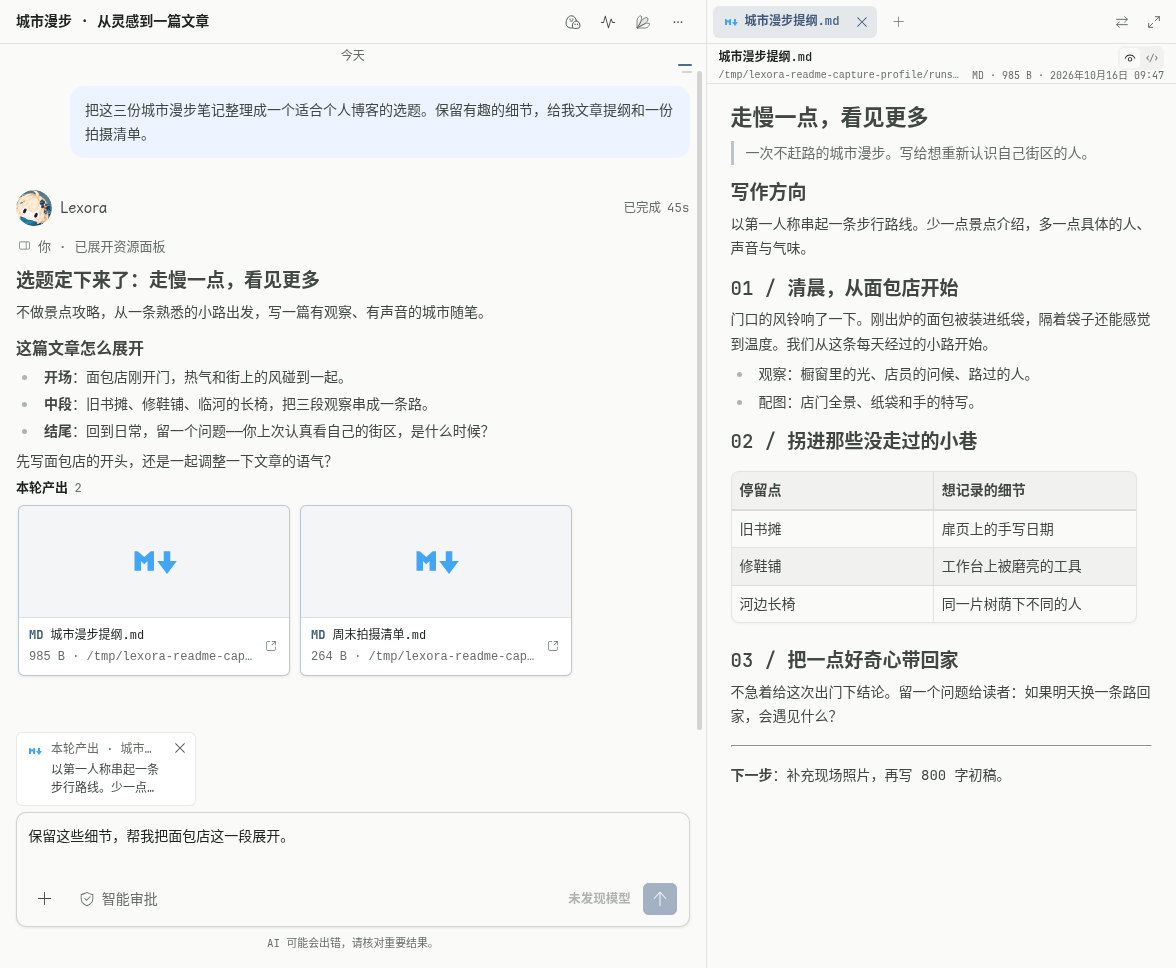Click the 修鞋铺 table cell
The image size is (1176, 968).
(832, 567)
